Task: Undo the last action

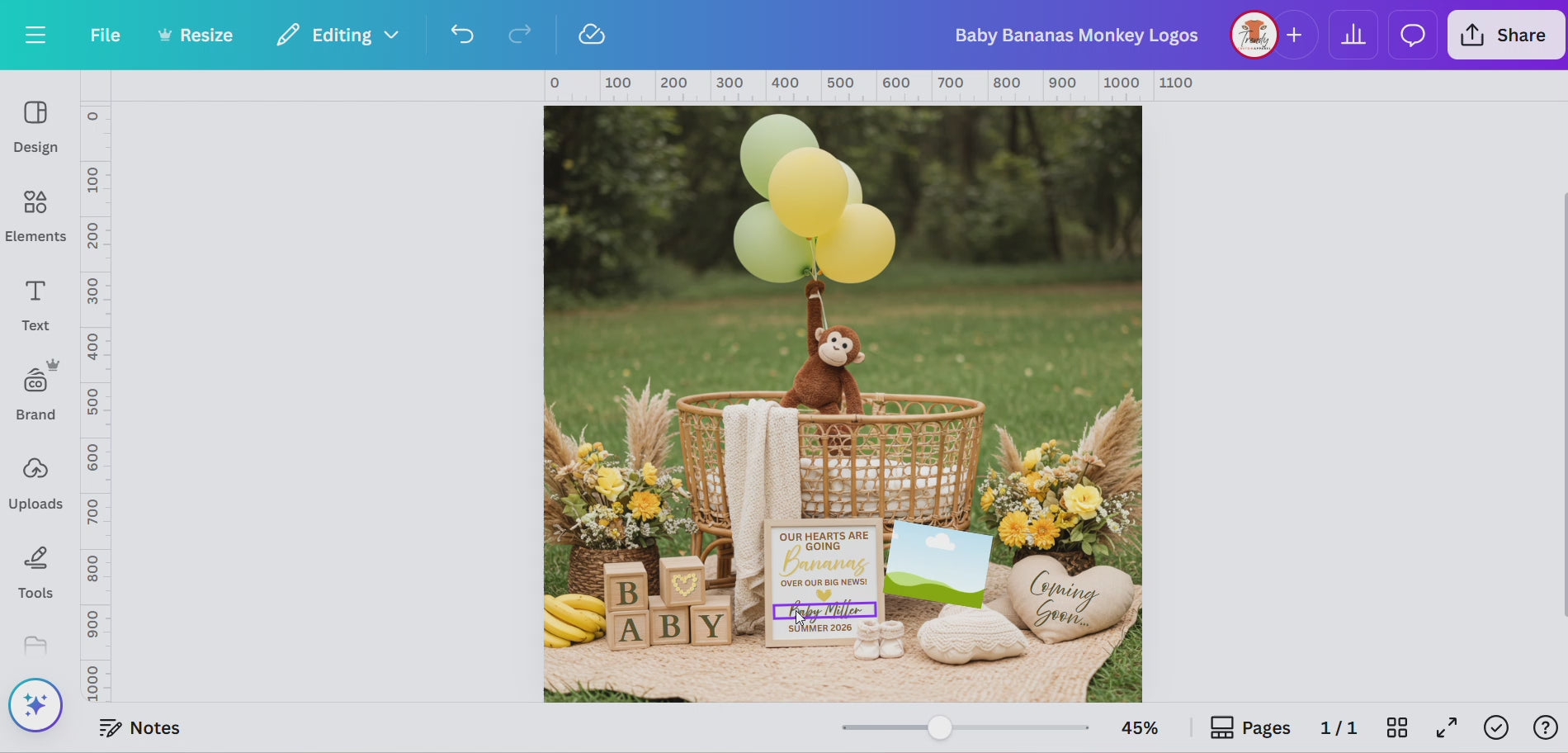Action: point(462,35)
